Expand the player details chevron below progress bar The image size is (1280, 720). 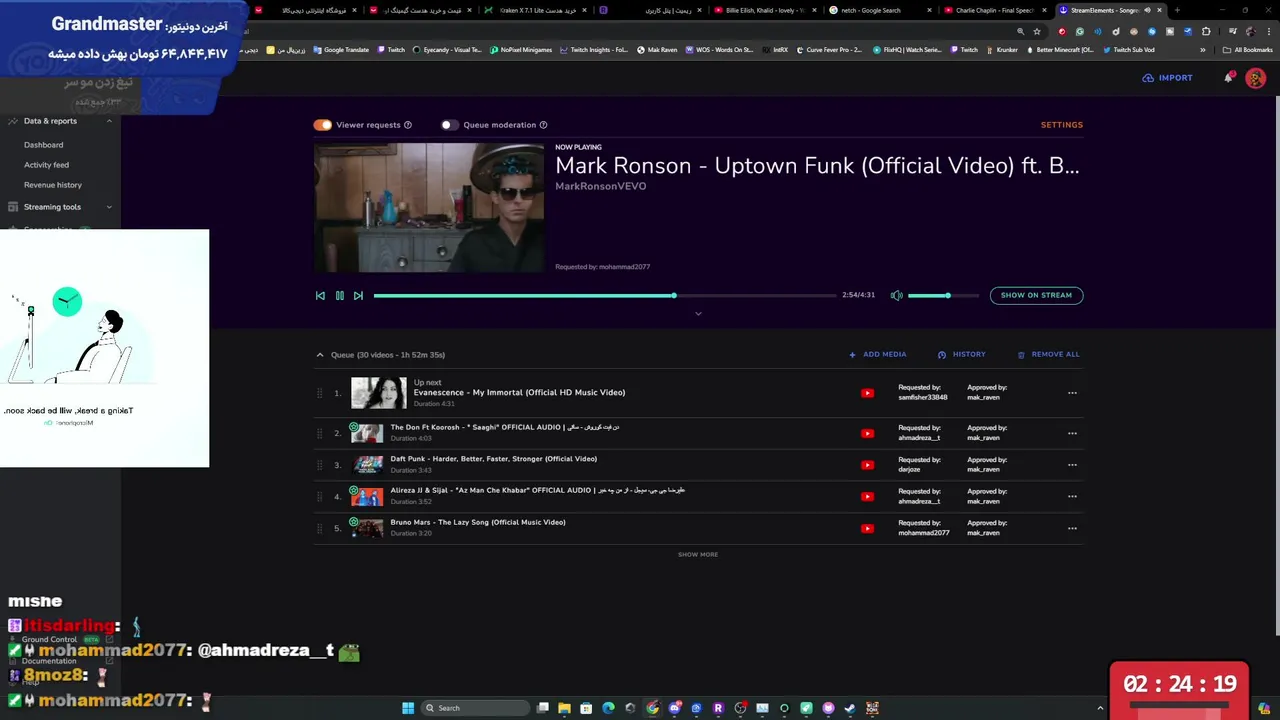tap(698, 314)
